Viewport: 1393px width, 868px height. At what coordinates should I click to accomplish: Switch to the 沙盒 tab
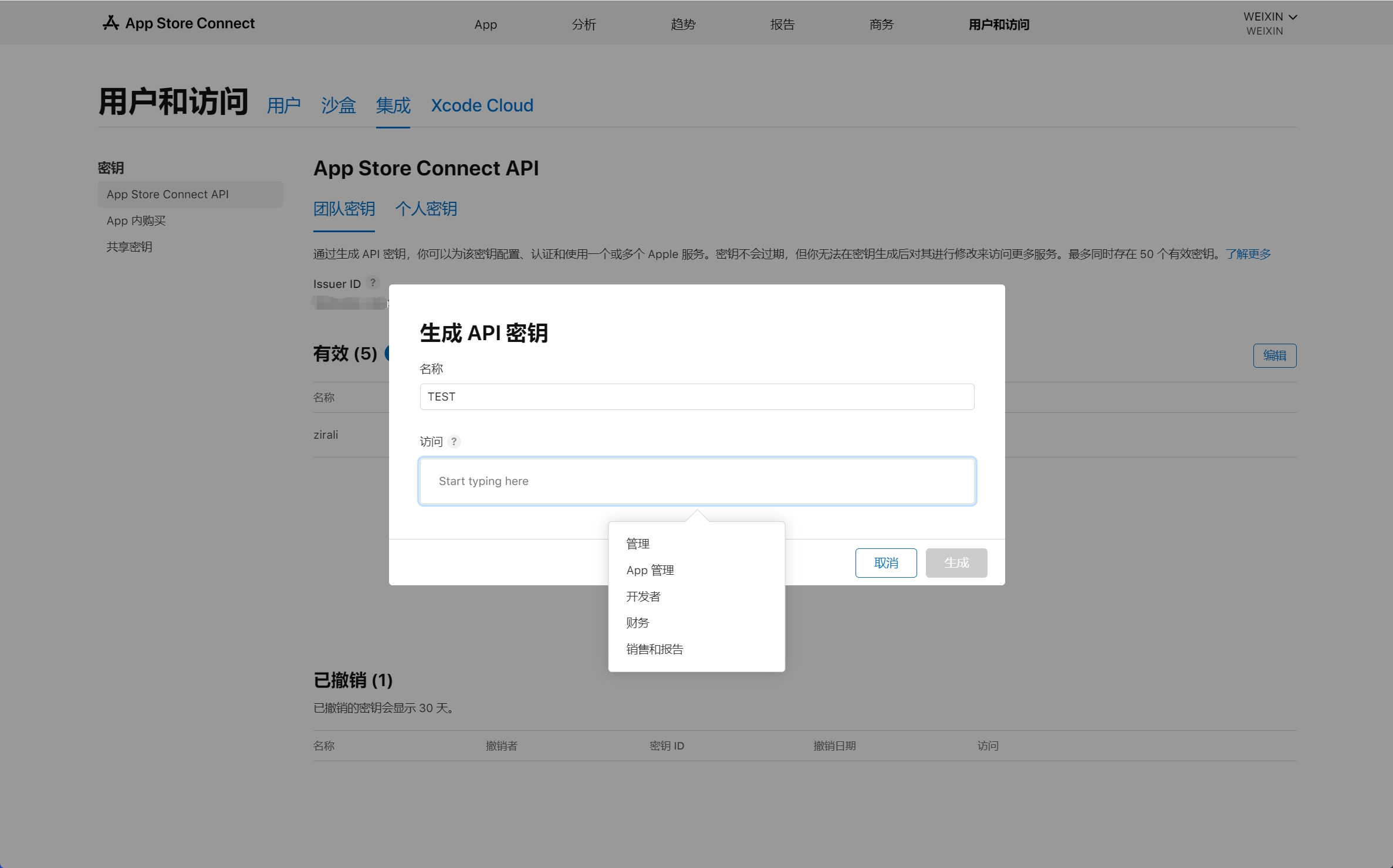[x=339, y=106]
